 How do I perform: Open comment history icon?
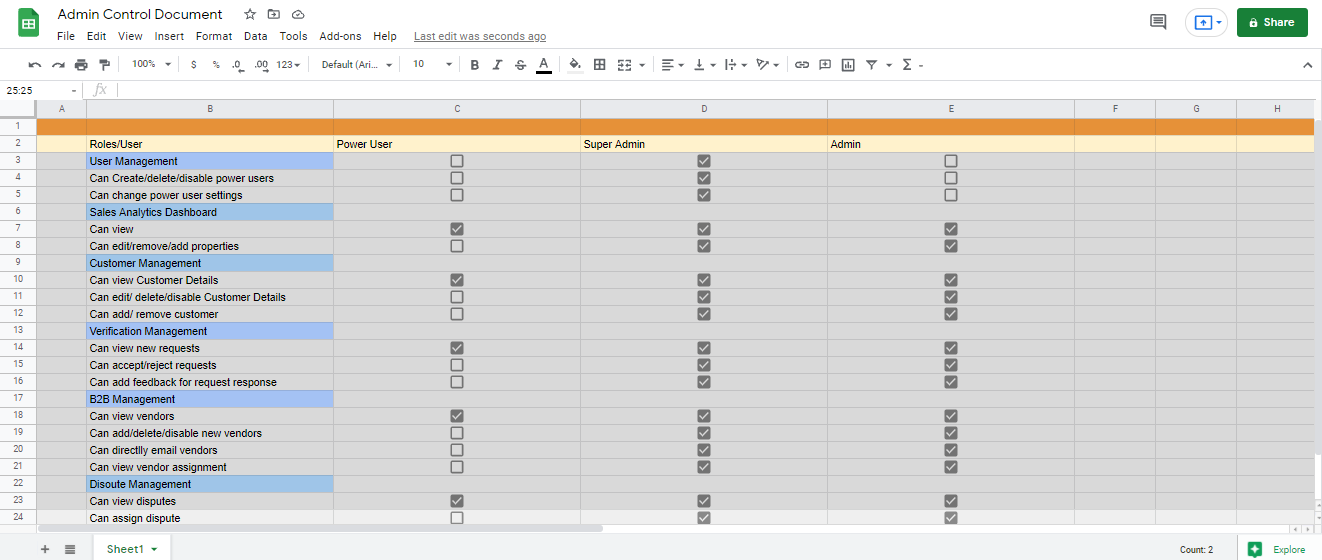(x=1158, y=22)
